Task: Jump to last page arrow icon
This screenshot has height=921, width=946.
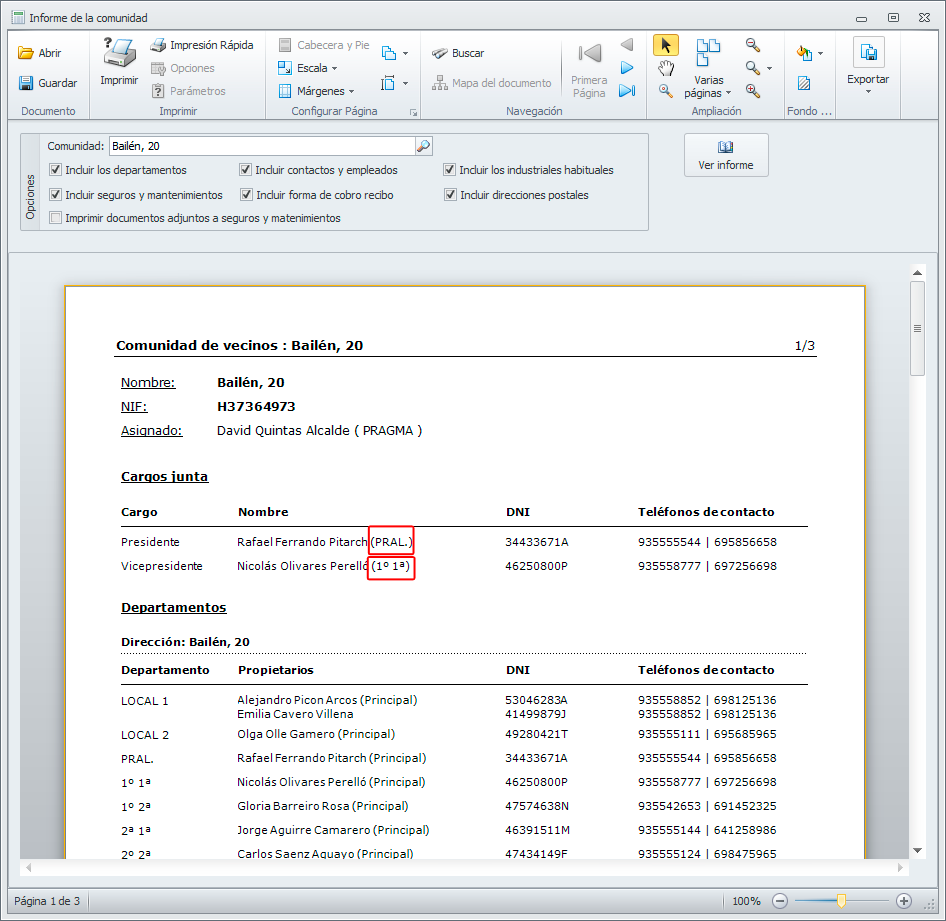Action: [x=627, y=91]
